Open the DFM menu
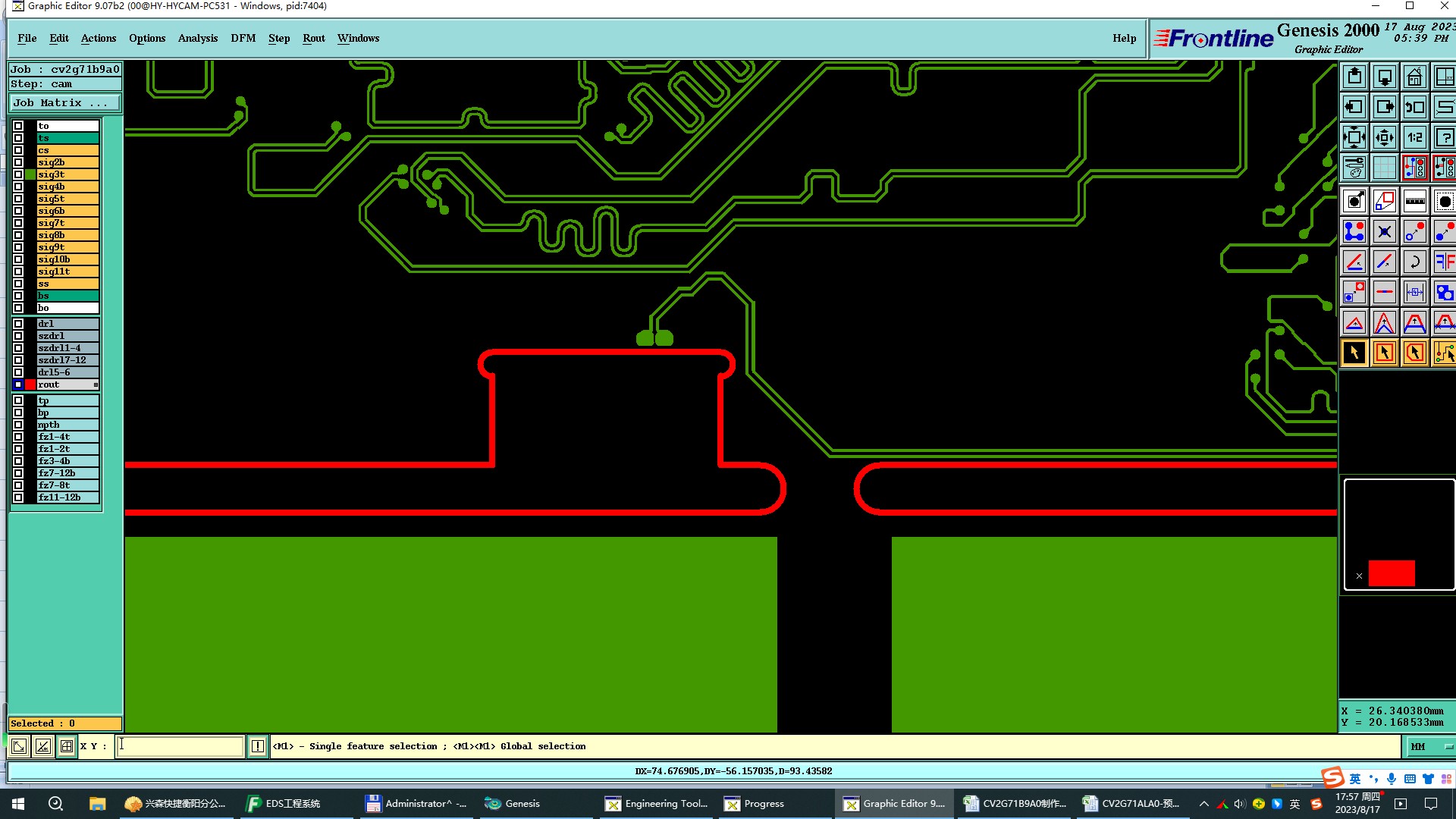Screen dimensions: 1456x819 (243, 38)
